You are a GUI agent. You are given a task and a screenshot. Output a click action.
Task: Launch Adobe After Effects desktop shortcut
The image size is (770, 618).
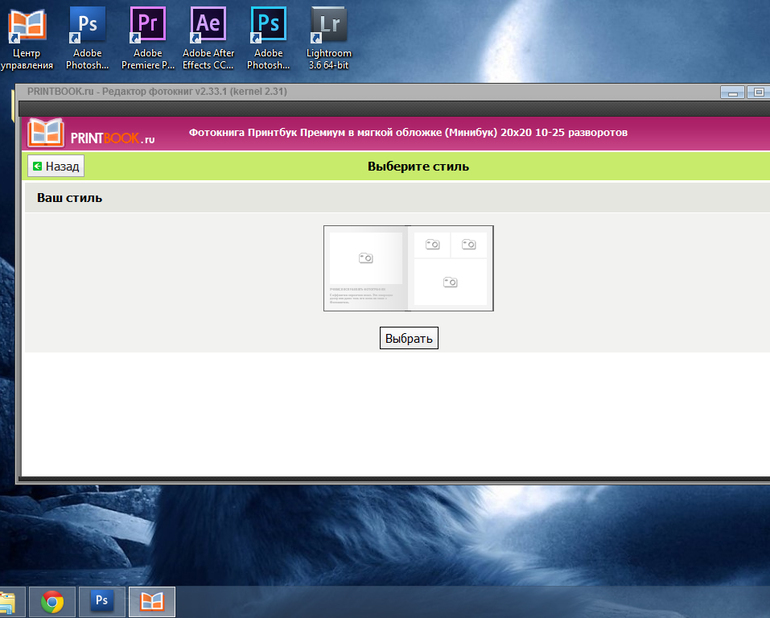(208, 38)
